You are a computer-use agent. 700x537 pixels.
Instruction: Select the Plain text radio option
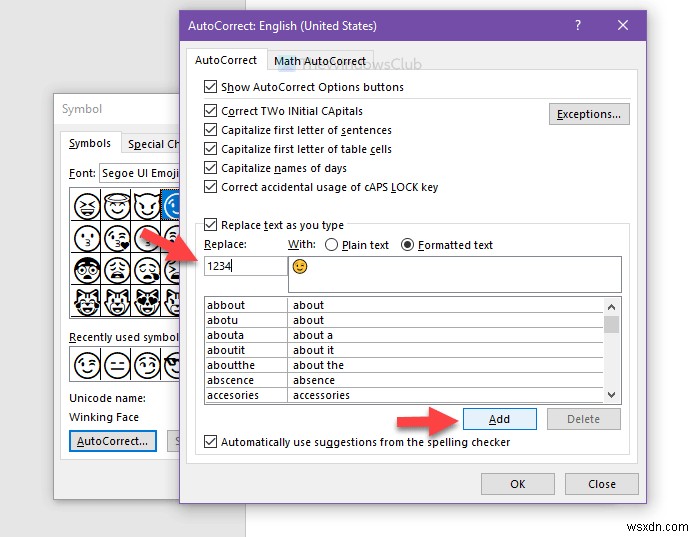click(x=331, y=245)
